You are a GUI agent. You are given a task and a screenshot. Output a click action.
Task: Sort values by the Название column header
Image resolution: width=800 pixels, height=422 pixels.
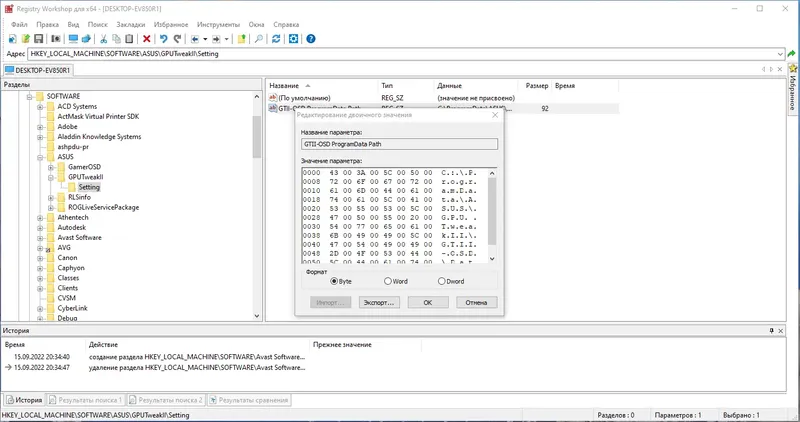click(322, 86)
